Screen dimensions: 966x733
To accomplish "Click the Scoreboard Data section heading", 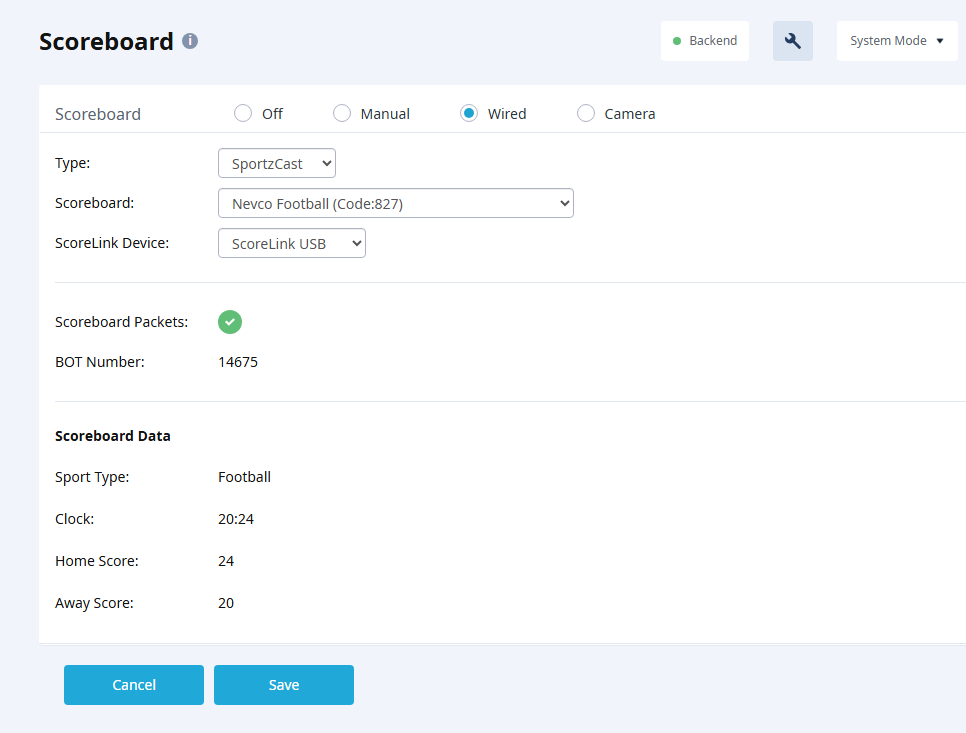I will [x=113, y=436].
